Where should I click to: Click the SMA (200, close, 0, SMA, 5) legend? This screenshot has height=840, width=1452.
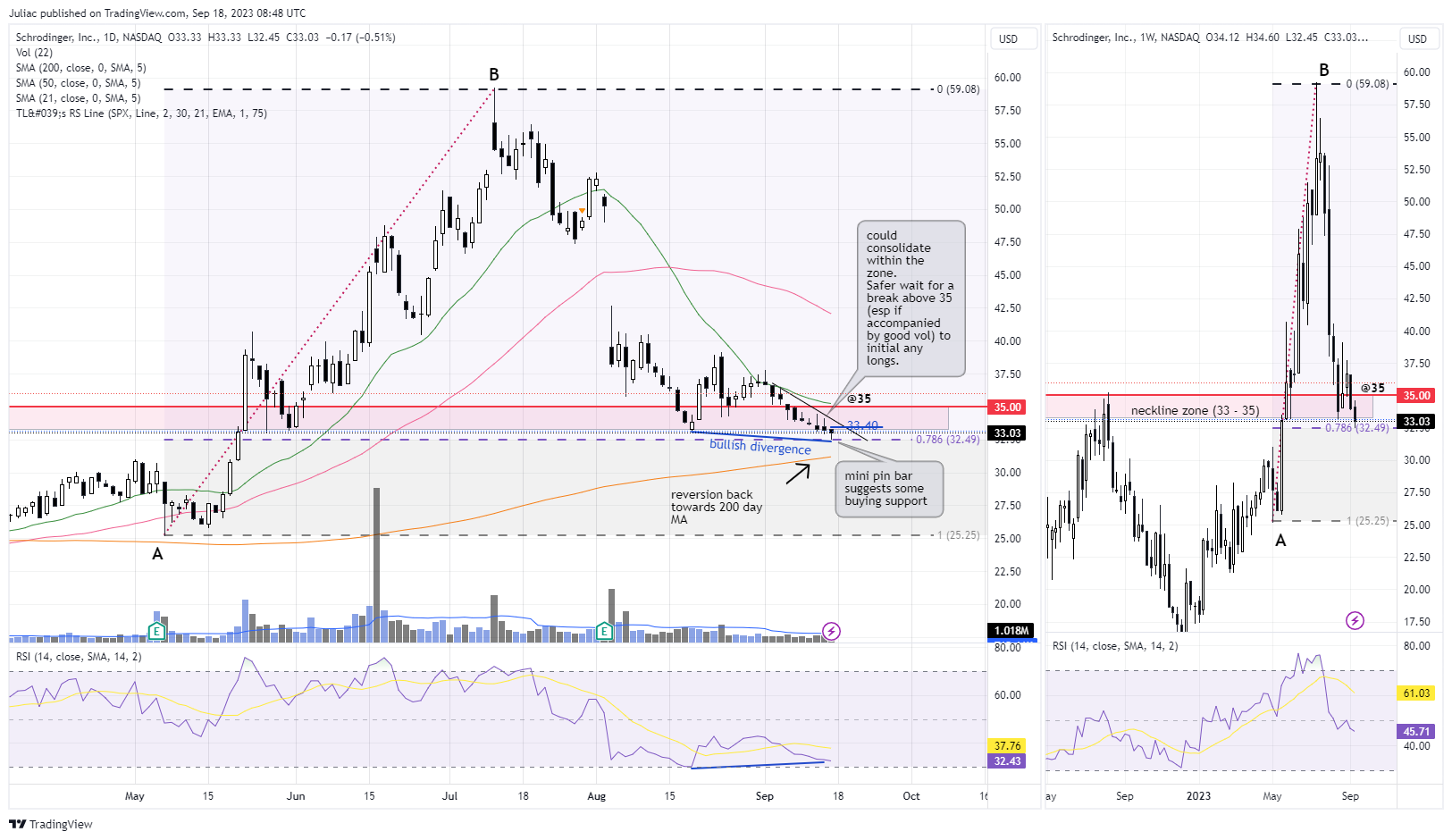(x=80, y=68)
